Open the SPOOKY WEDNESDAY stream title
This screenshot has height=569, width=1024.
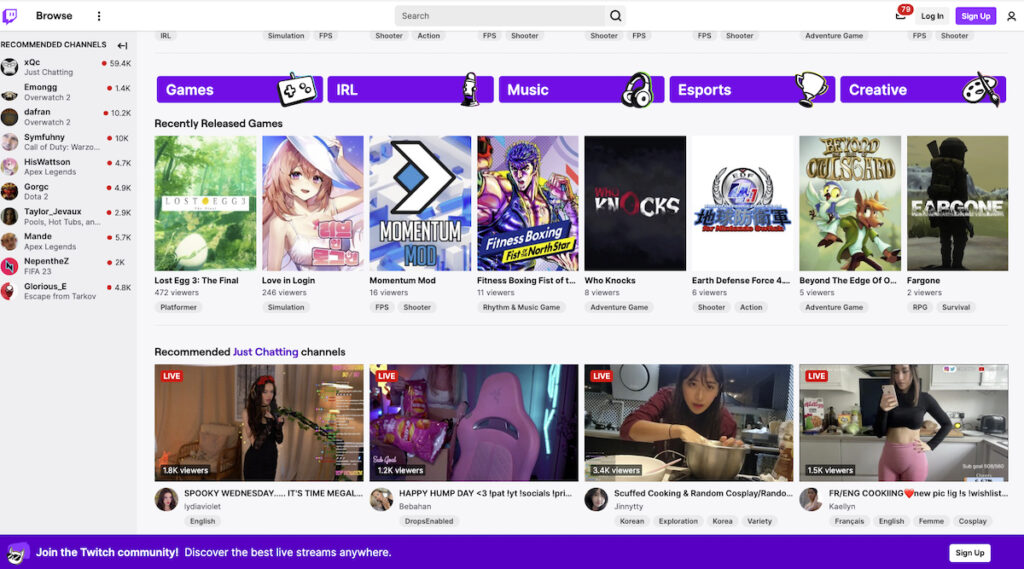point(273,493)
